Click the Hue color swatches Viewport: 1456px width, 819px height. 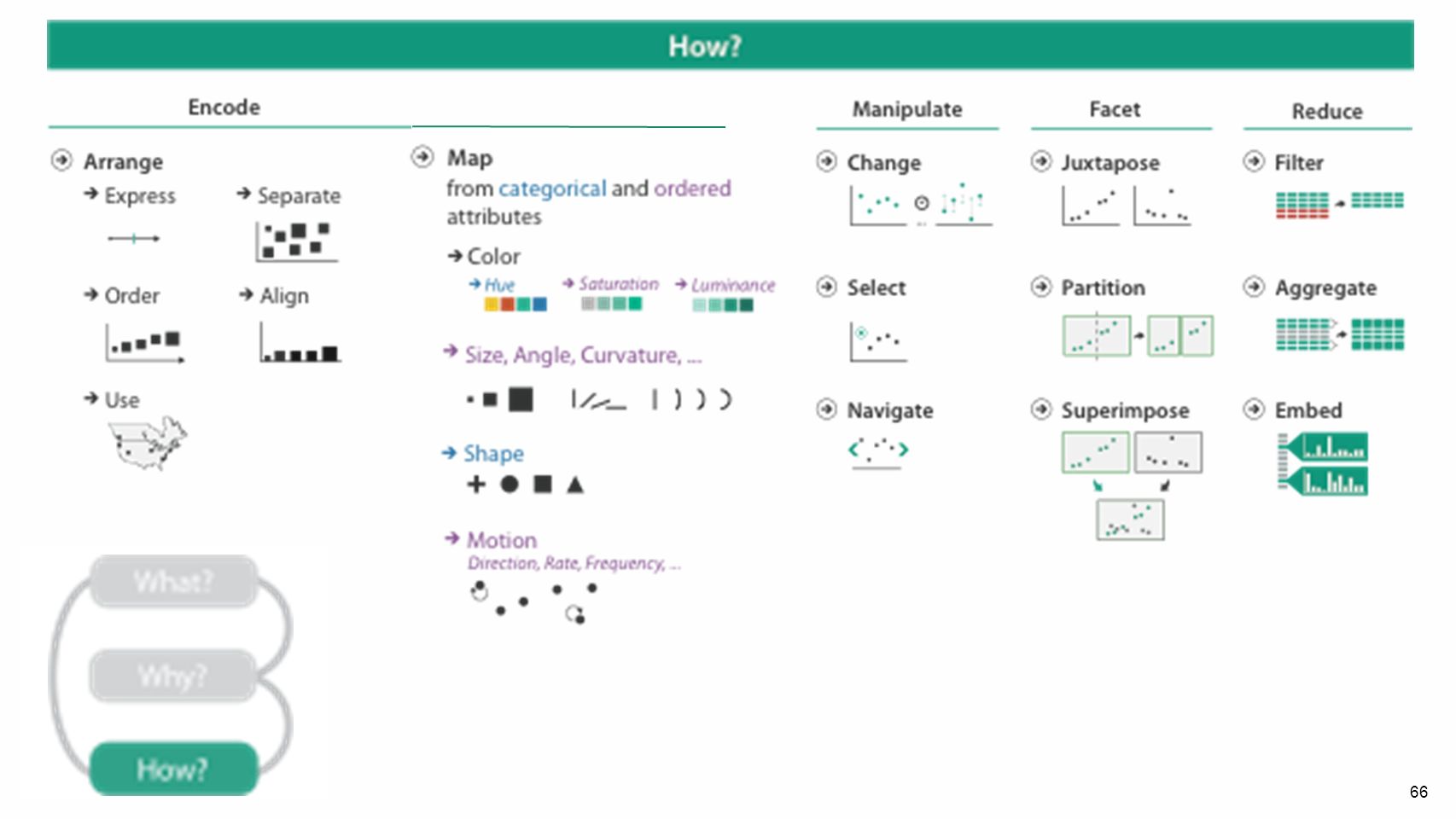tap(515, 305)
